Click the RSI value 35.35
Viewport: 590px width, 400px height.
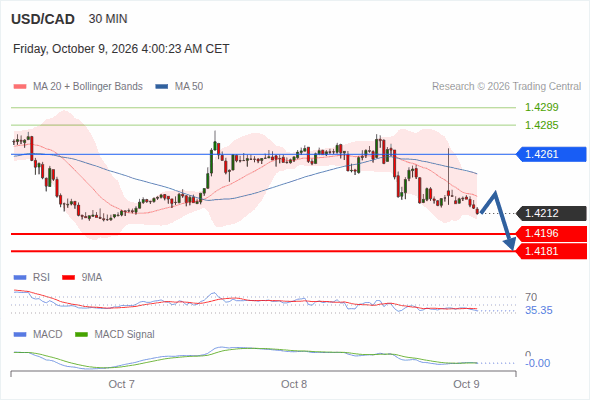pyautogui.click(x=539, y=310)
